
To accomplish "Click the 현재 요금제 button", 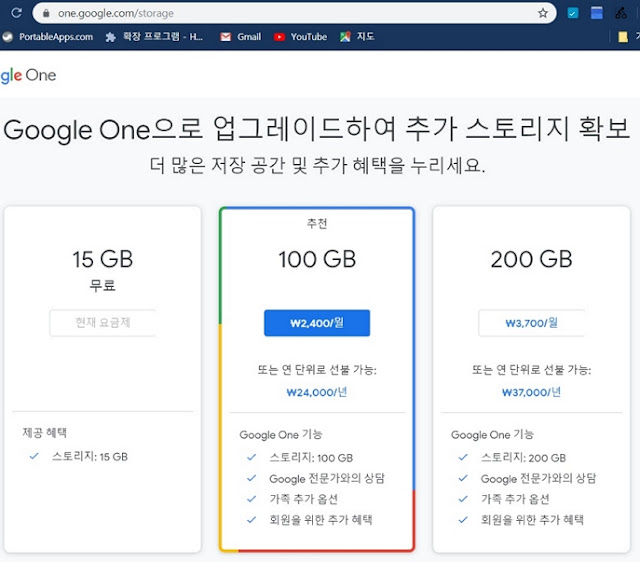I will (x=102, y=323).
